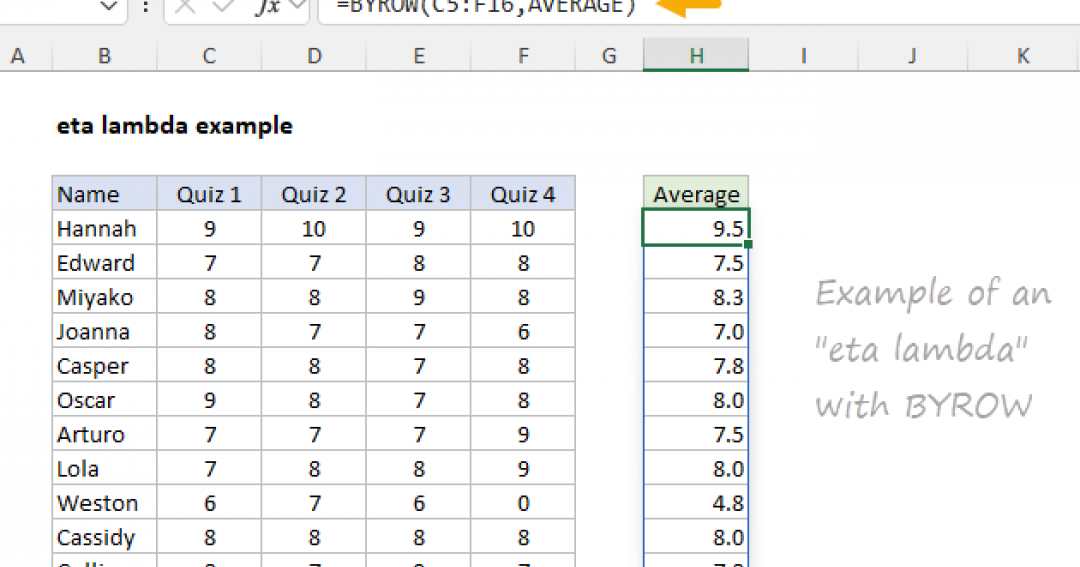Select Joanna's Quiz 4 score of 6
The width and height of the screenshot is (1080, 567).
523,331
